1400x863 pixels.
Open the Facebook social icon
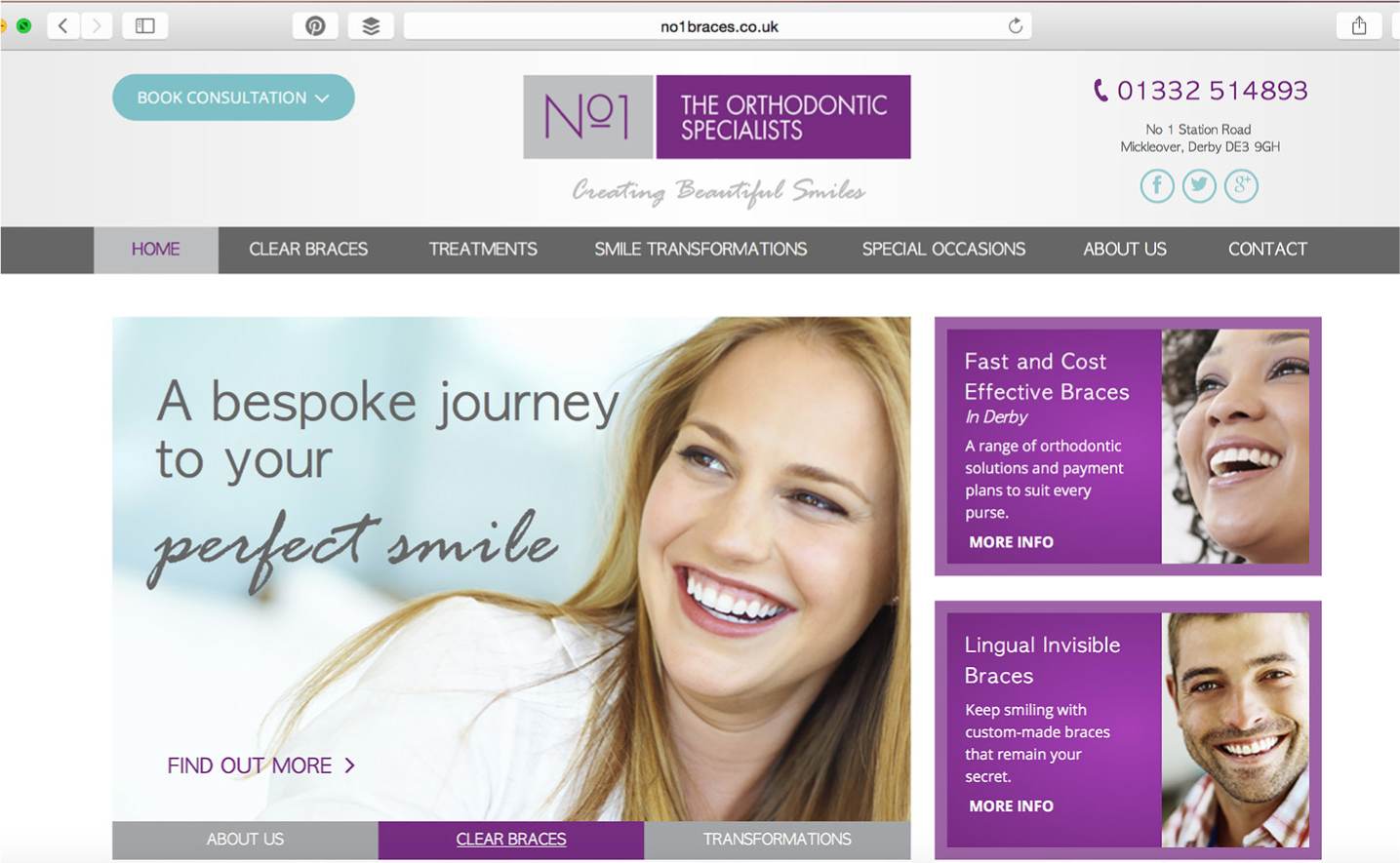coord(1157,185)
